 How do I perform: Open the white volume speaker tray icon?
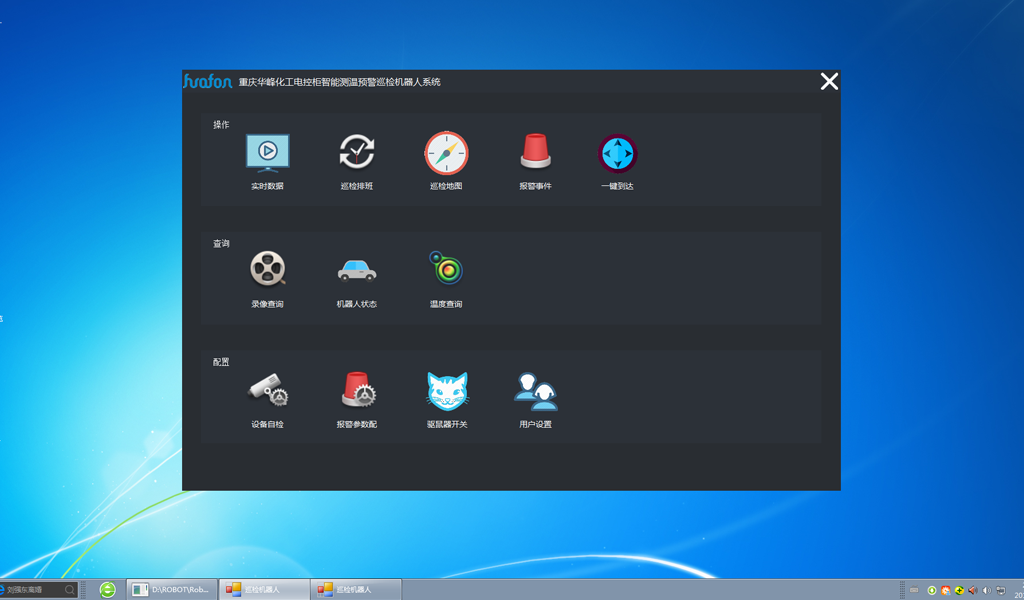click(x=987, y=590)
